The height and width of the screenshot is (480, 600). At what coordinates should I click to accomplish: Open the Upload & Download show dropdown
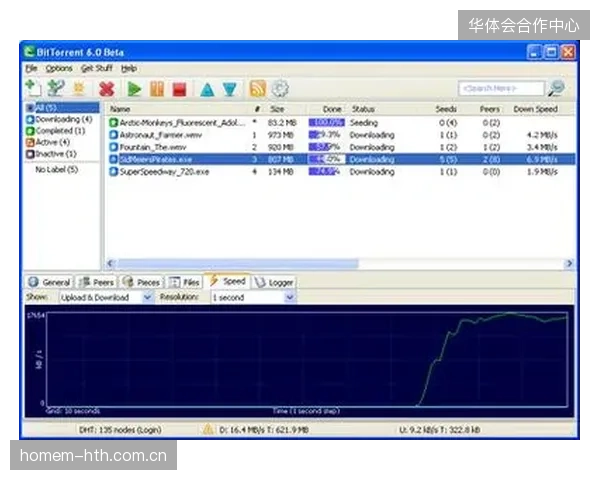pyautogui.click(x=106, y=297)
